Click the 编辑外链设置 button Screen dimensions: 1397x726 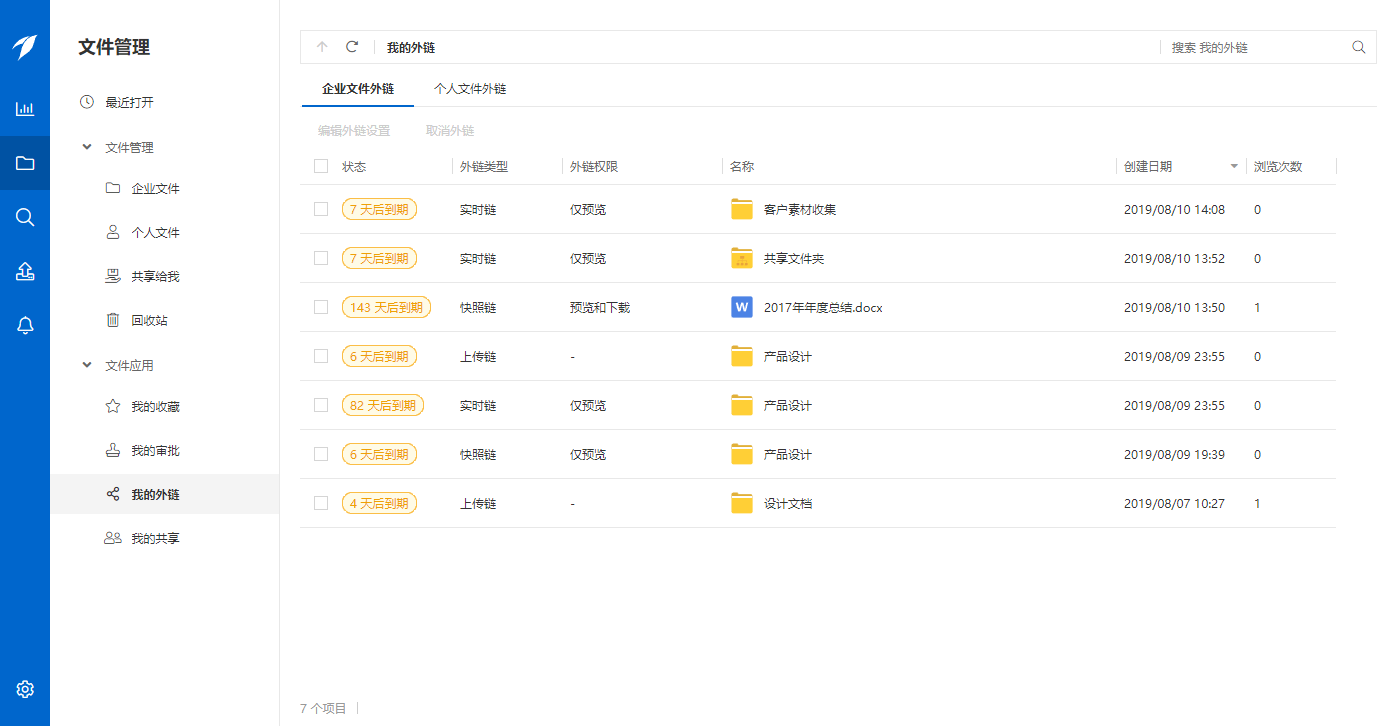pos(354,131)
